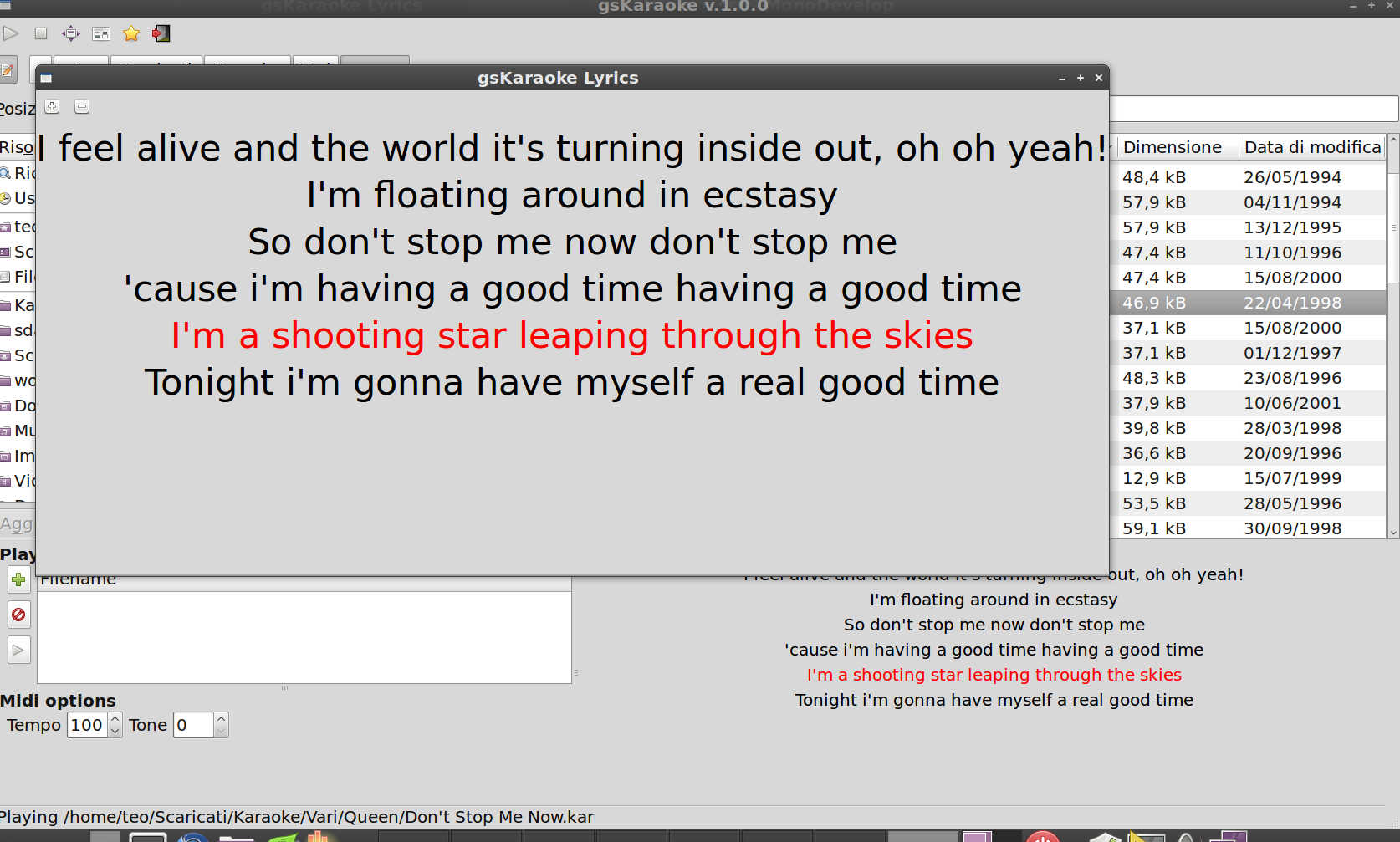Click "I'm floating around in ecstasy" in Lyrics window
The width and height of the screenshot is (1400, 842).
572,196
